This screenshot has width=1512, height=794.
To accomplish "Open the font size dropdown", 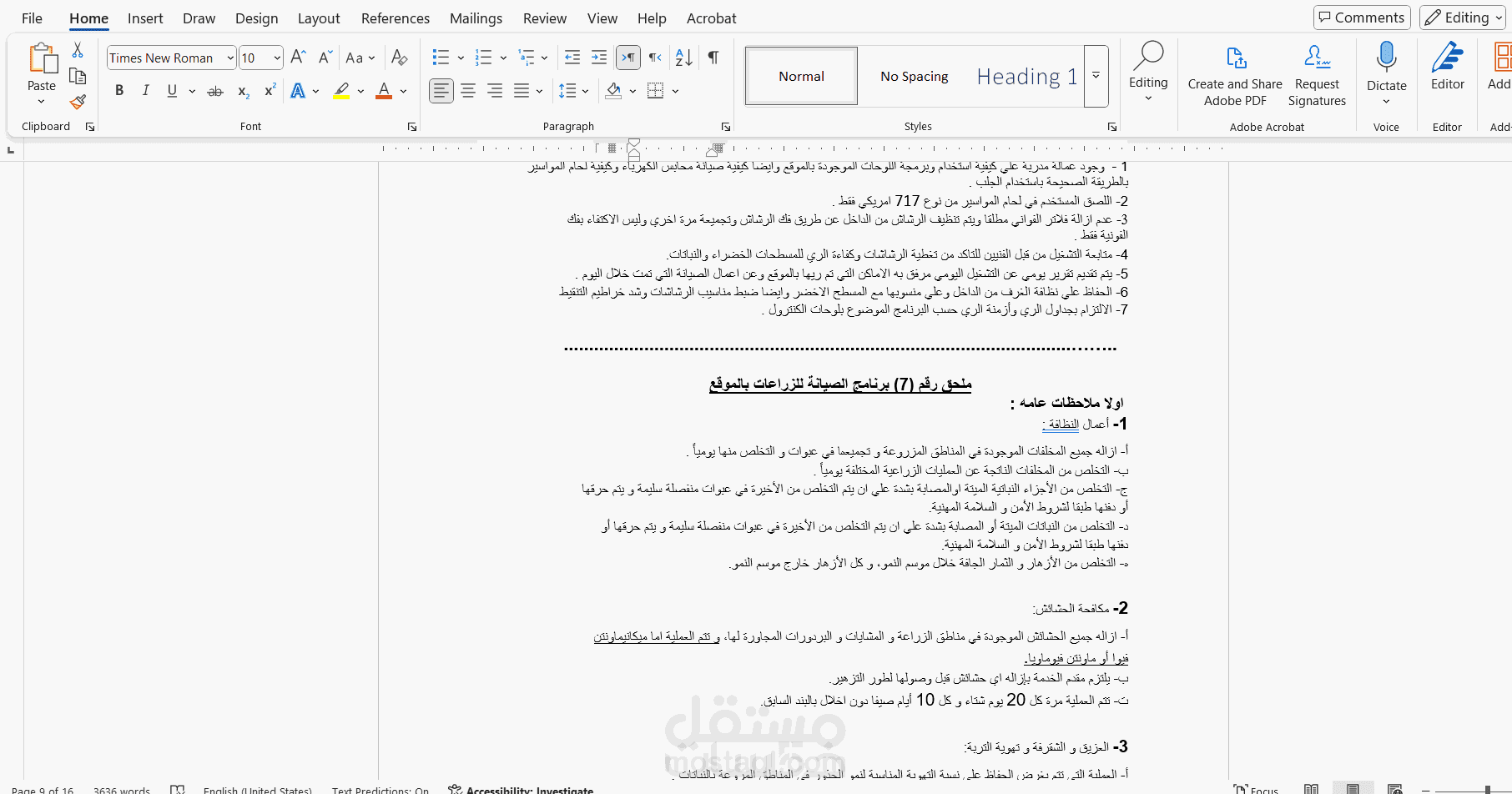I will 277,58.
